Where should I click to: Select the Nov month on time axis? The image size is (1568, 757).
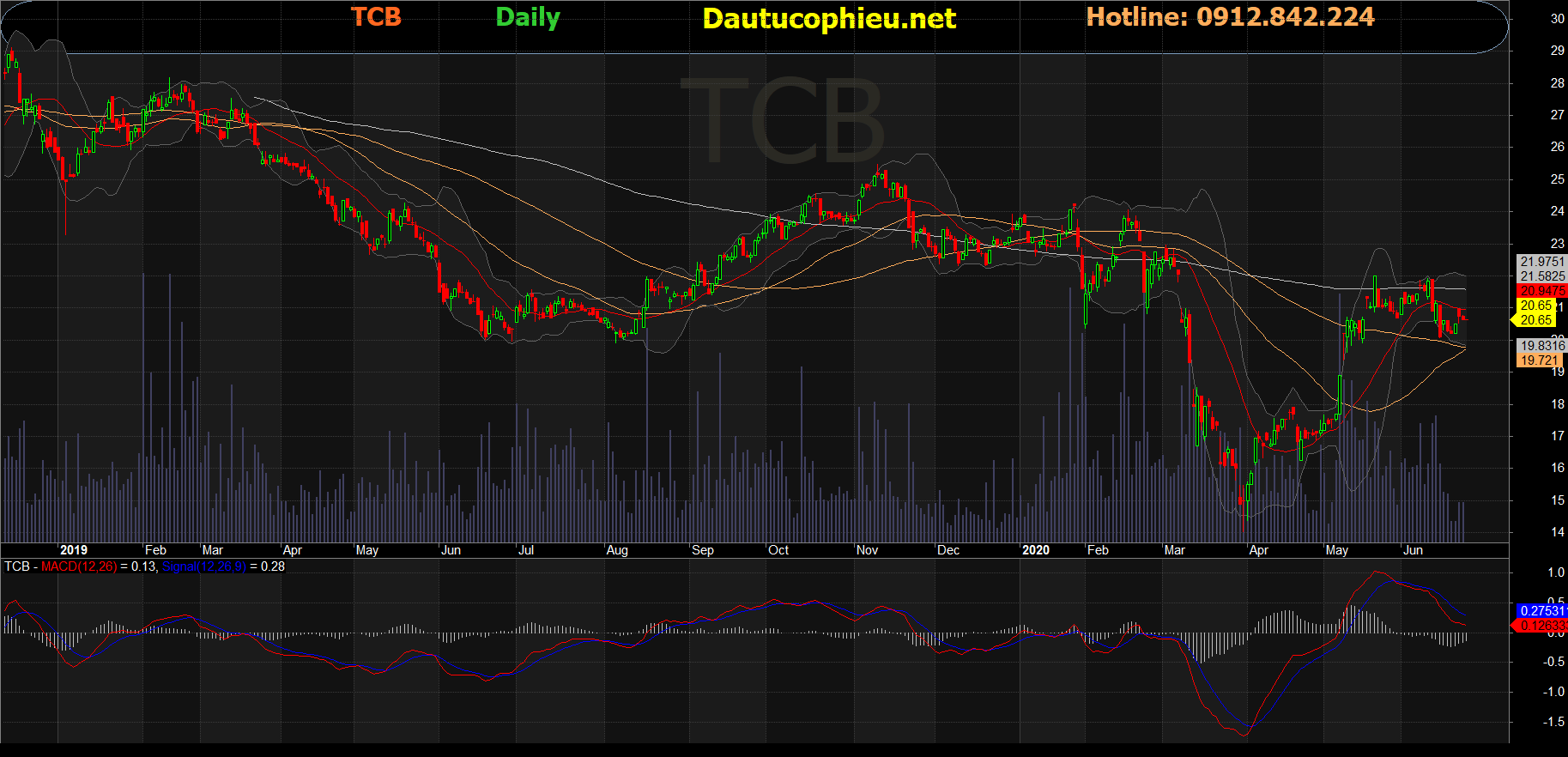867,550
